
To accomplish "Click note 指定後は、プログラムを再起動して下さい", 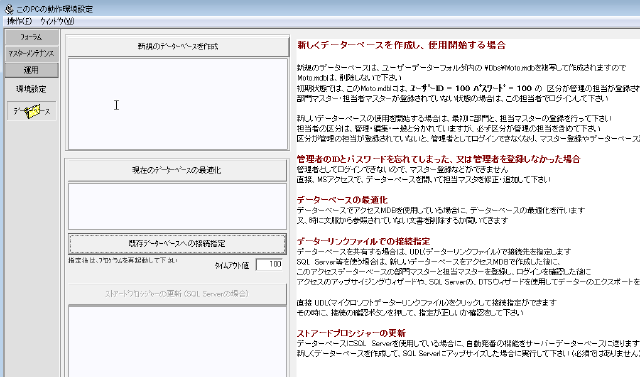I will (x=123, y=260).
